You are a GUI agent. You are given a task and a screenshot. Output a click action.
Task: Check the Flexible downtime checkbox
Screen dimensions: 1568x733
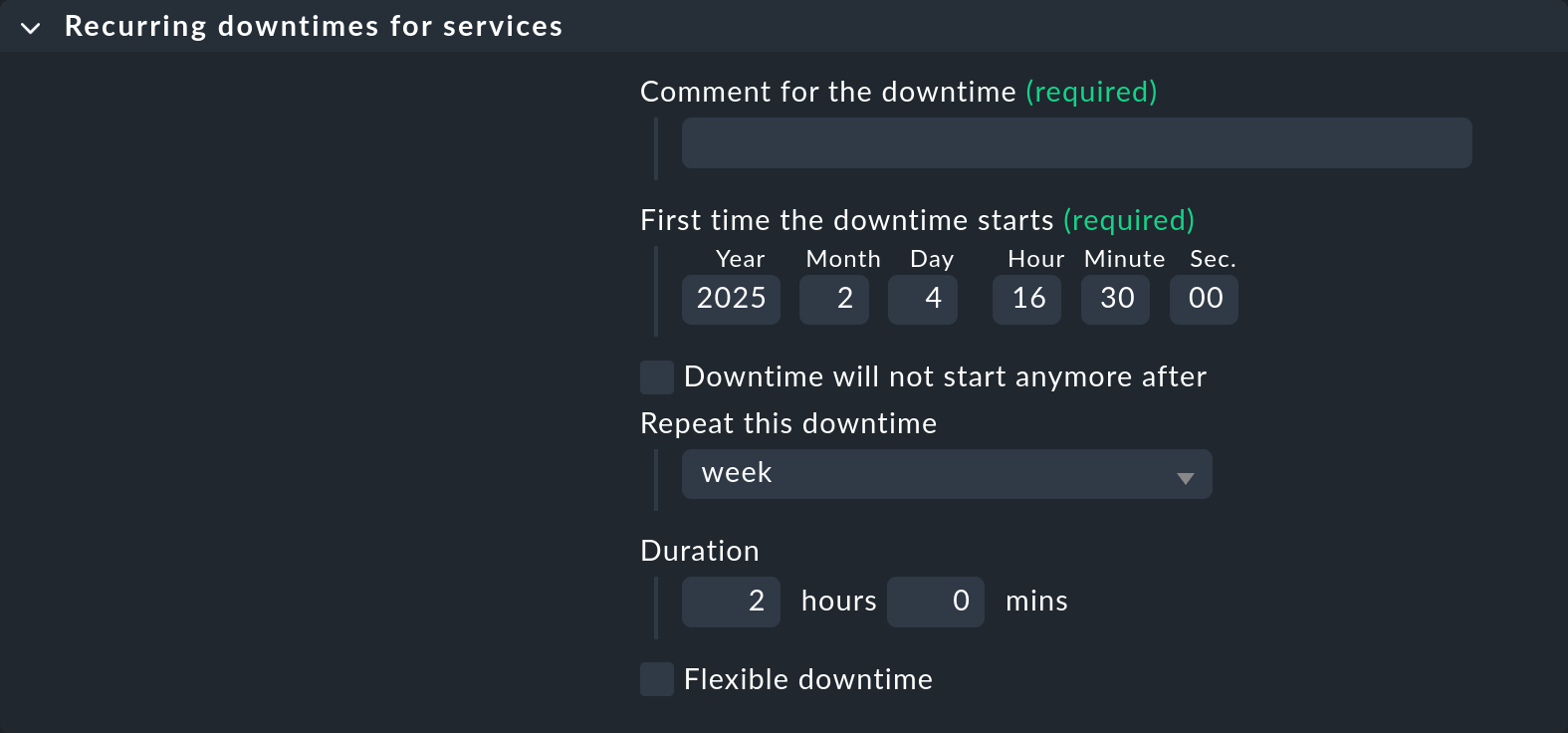pos(656,679)
